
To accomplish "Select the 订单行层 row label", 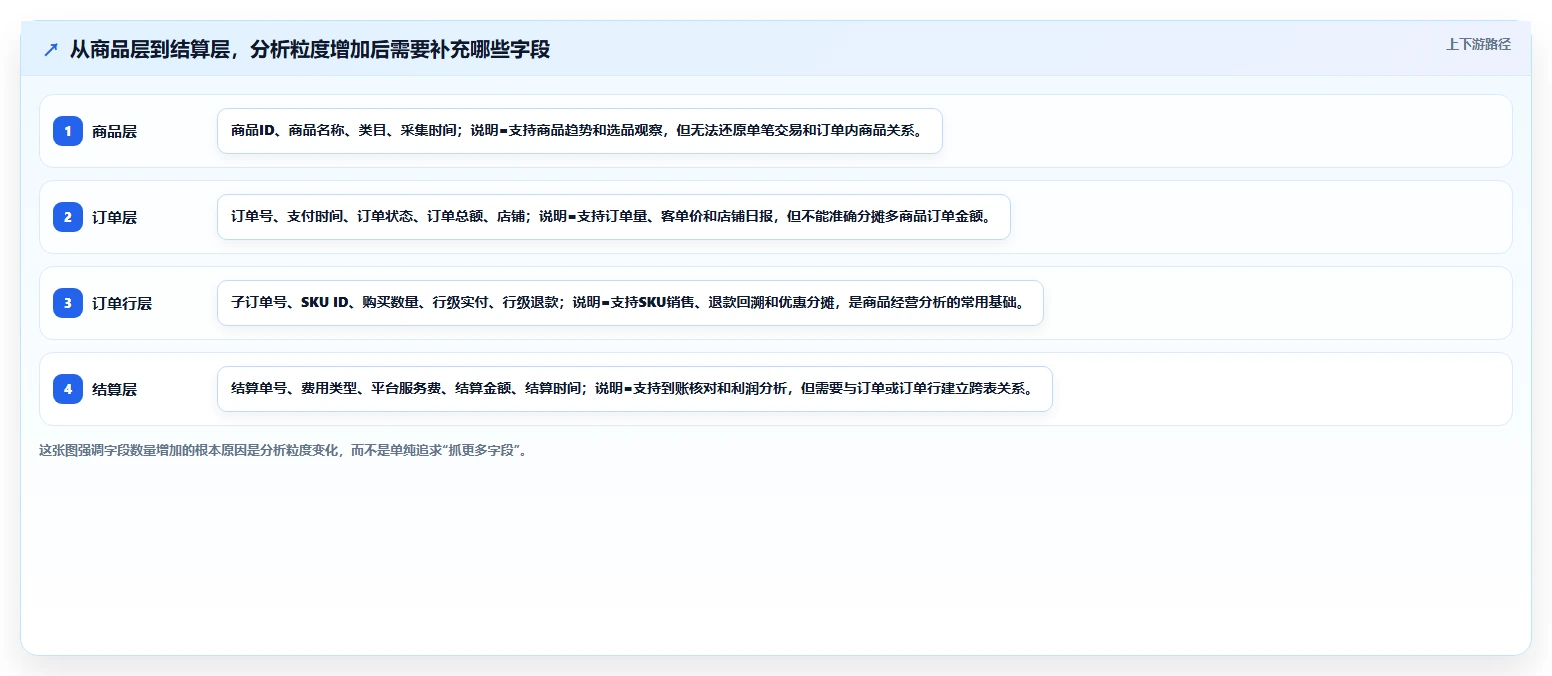I will 122,303.
